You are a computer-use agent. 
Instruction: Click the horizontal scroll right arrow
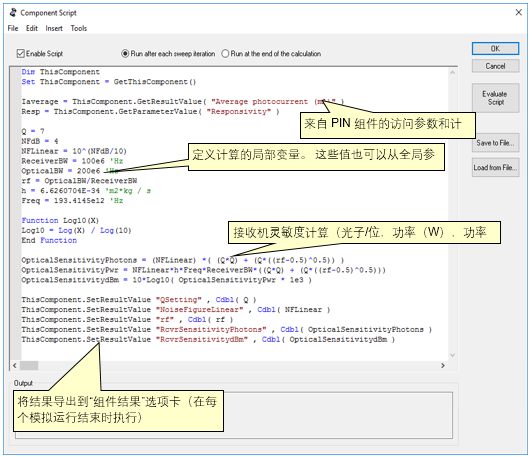coord(443,365)
